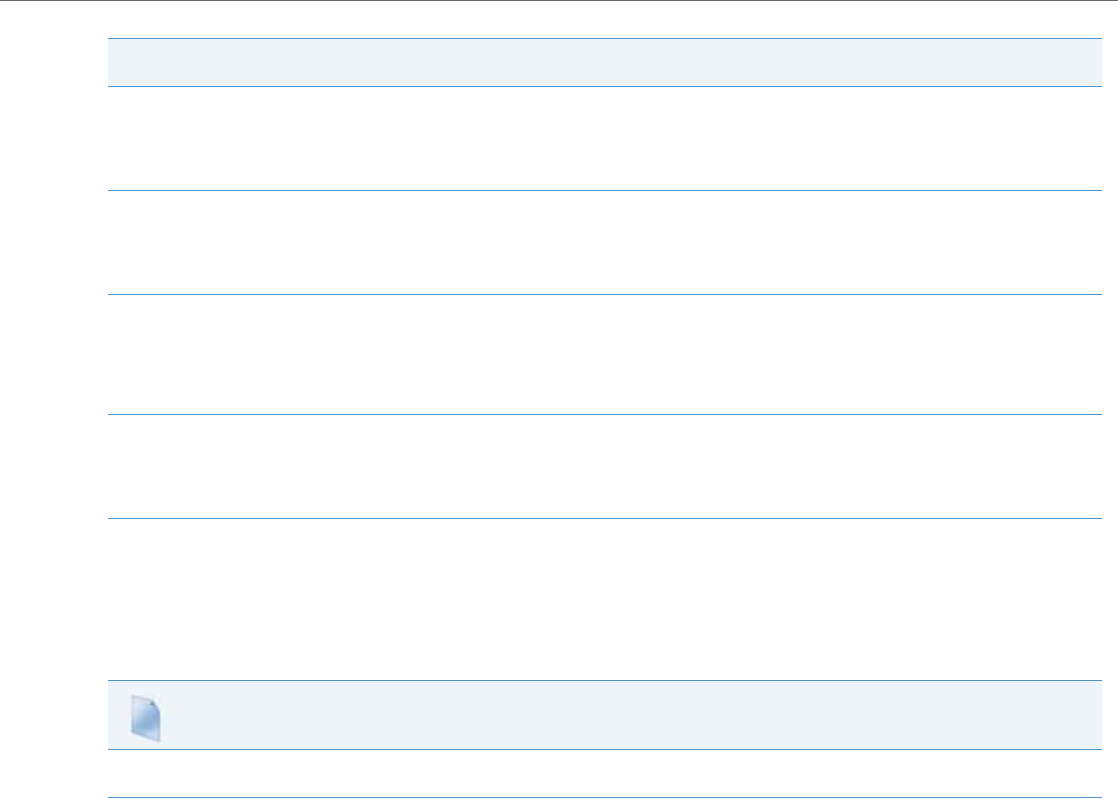1118x798 pixels.
Task: Click the top border of the note band
Action: click(598, 681)
